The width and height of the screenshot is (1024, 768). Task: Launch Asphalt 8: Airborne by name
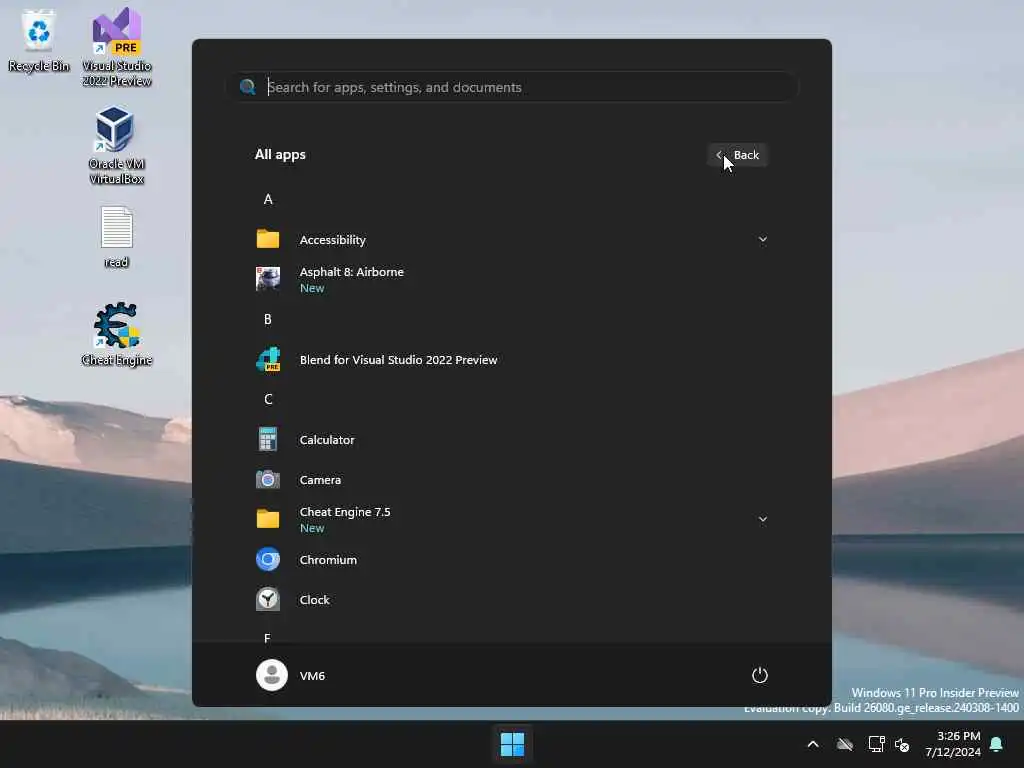(351, 272)
